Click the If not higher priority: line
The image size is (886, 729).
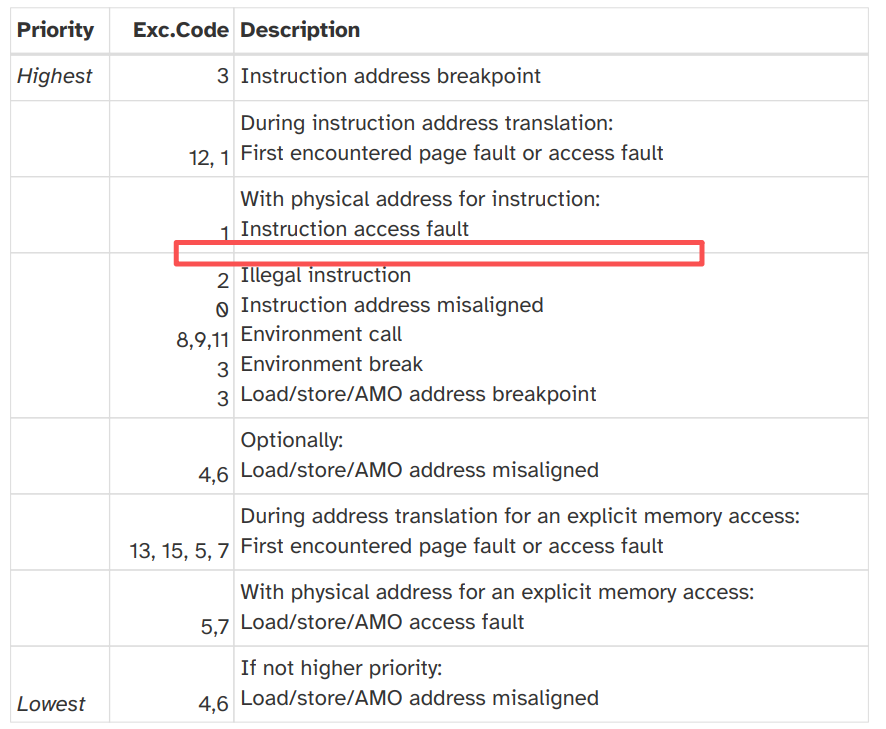pos(341,669)
